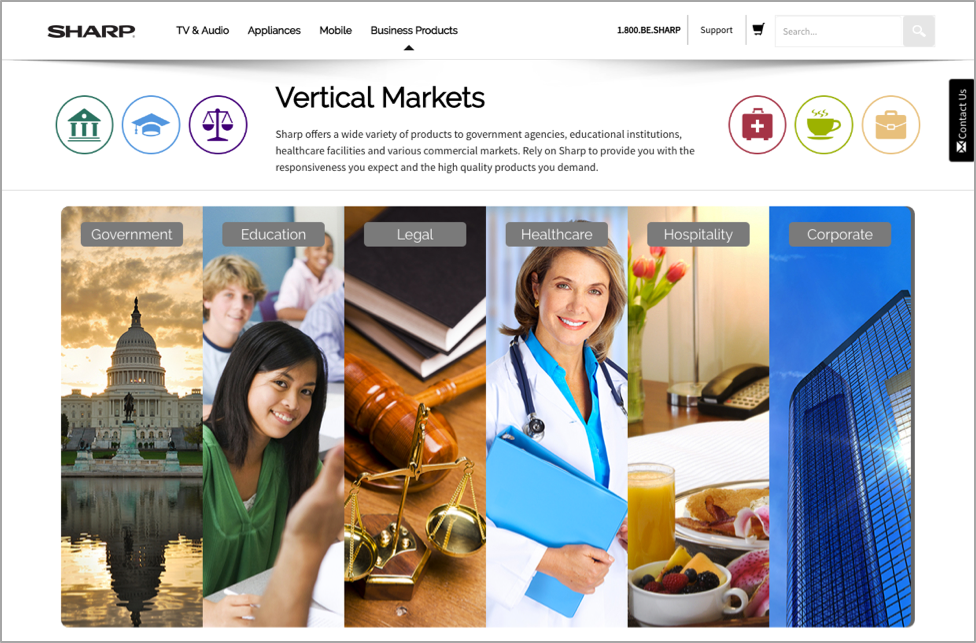Select the blue graduation cap icon
The image size is (976, 643).
(151, 124)
